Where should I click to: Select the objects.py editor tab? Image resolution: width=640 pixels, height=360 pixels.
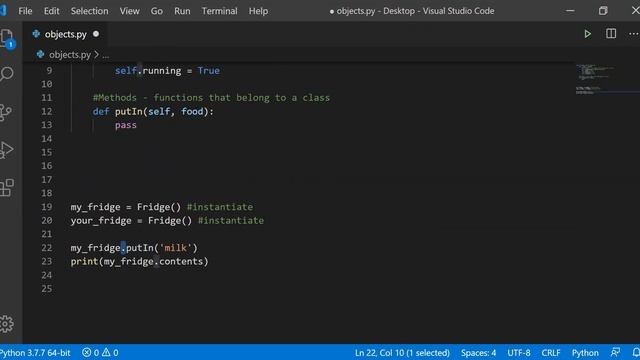[65, 34]
